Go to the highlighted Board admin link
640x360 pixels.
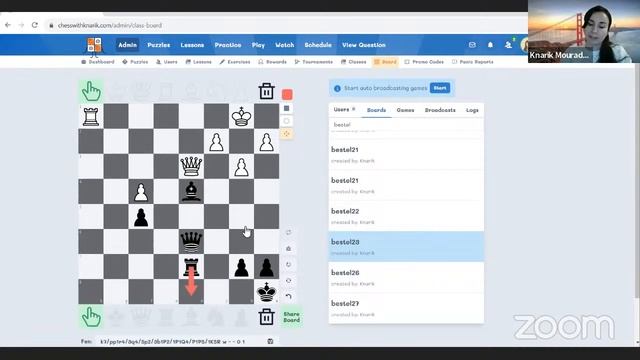[385, 62]
